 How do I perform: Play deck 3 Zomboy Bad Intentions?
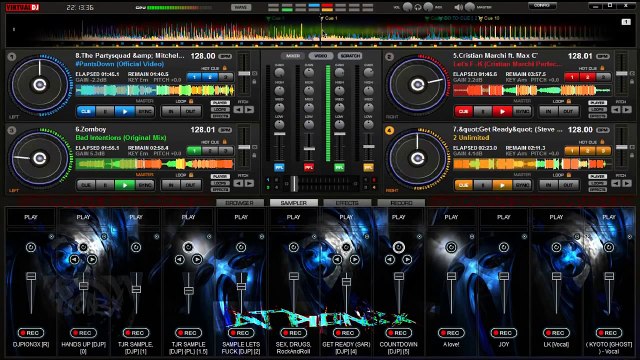125,185
